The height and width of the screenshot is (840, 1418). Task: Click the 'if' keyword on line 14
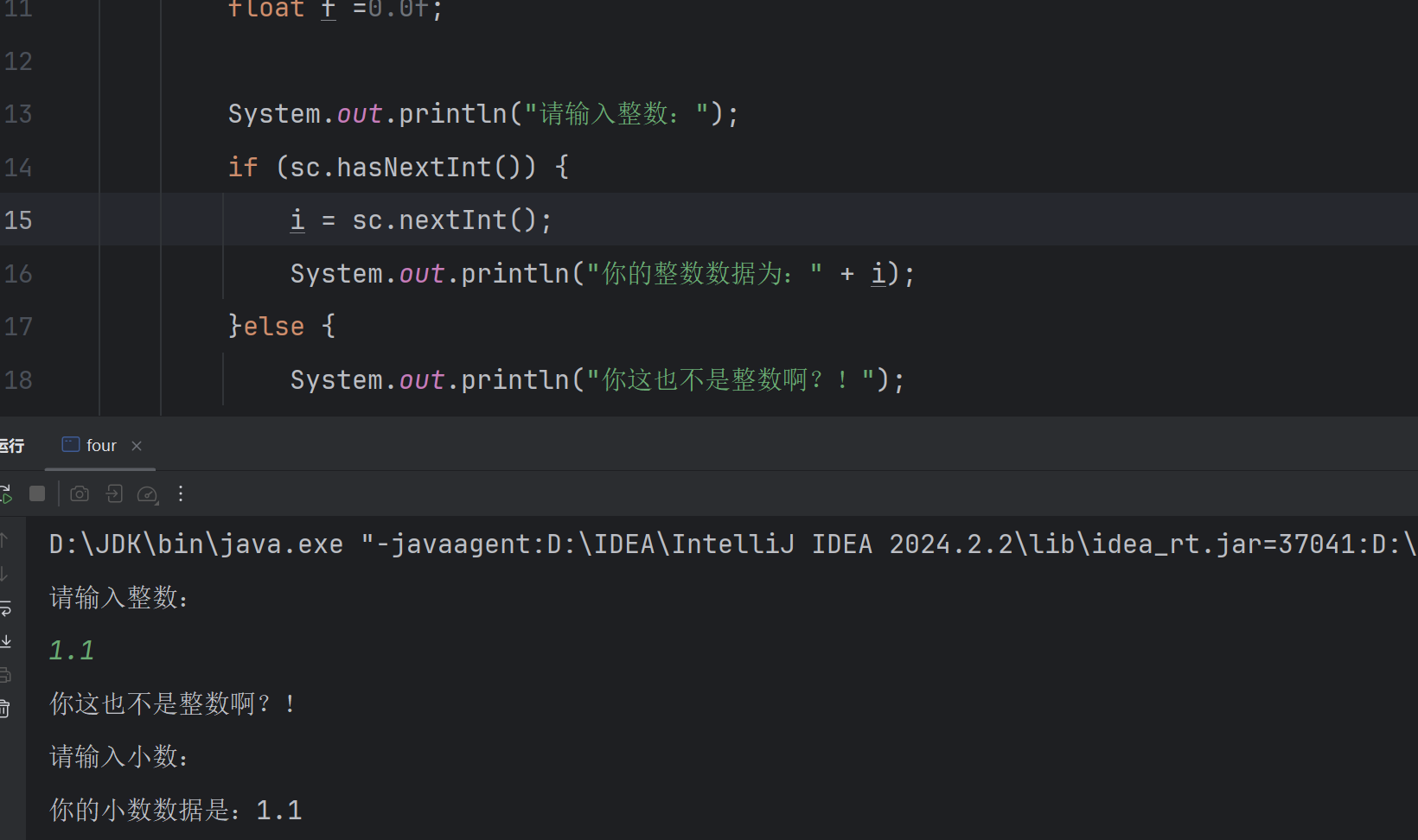tap(243, 167)
